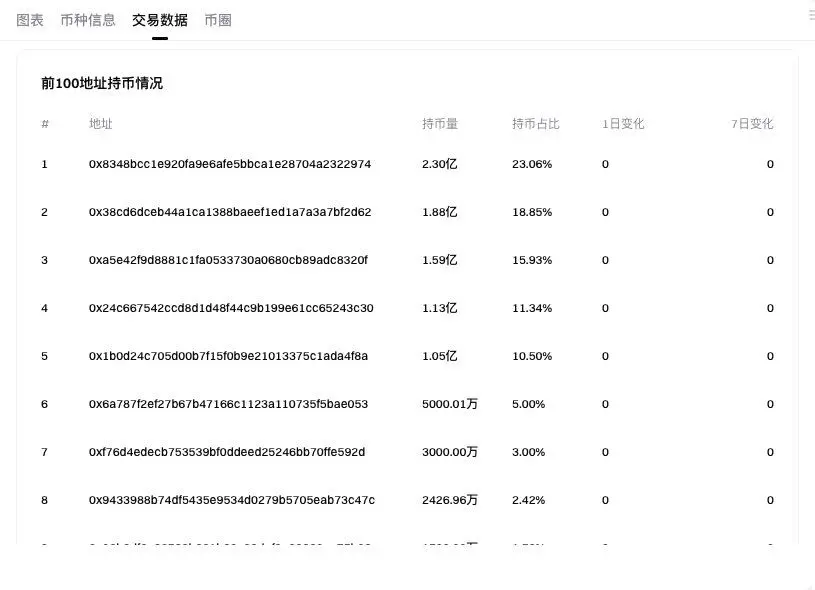The height and width of the screenshot is (590, 815).
Task: Open the 币圈 tab
Action: (218, 19)
